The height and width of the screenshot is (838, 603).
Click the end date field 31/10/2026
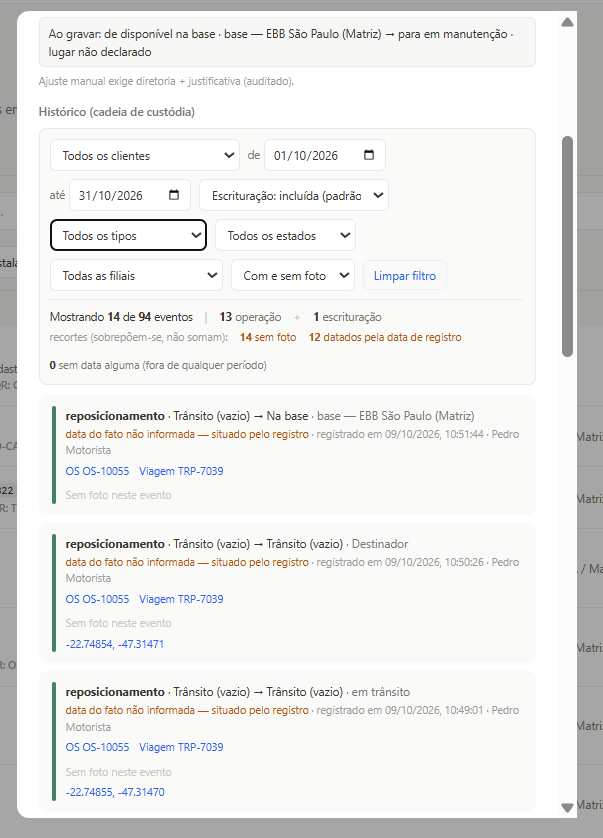(x=130, y=195)
